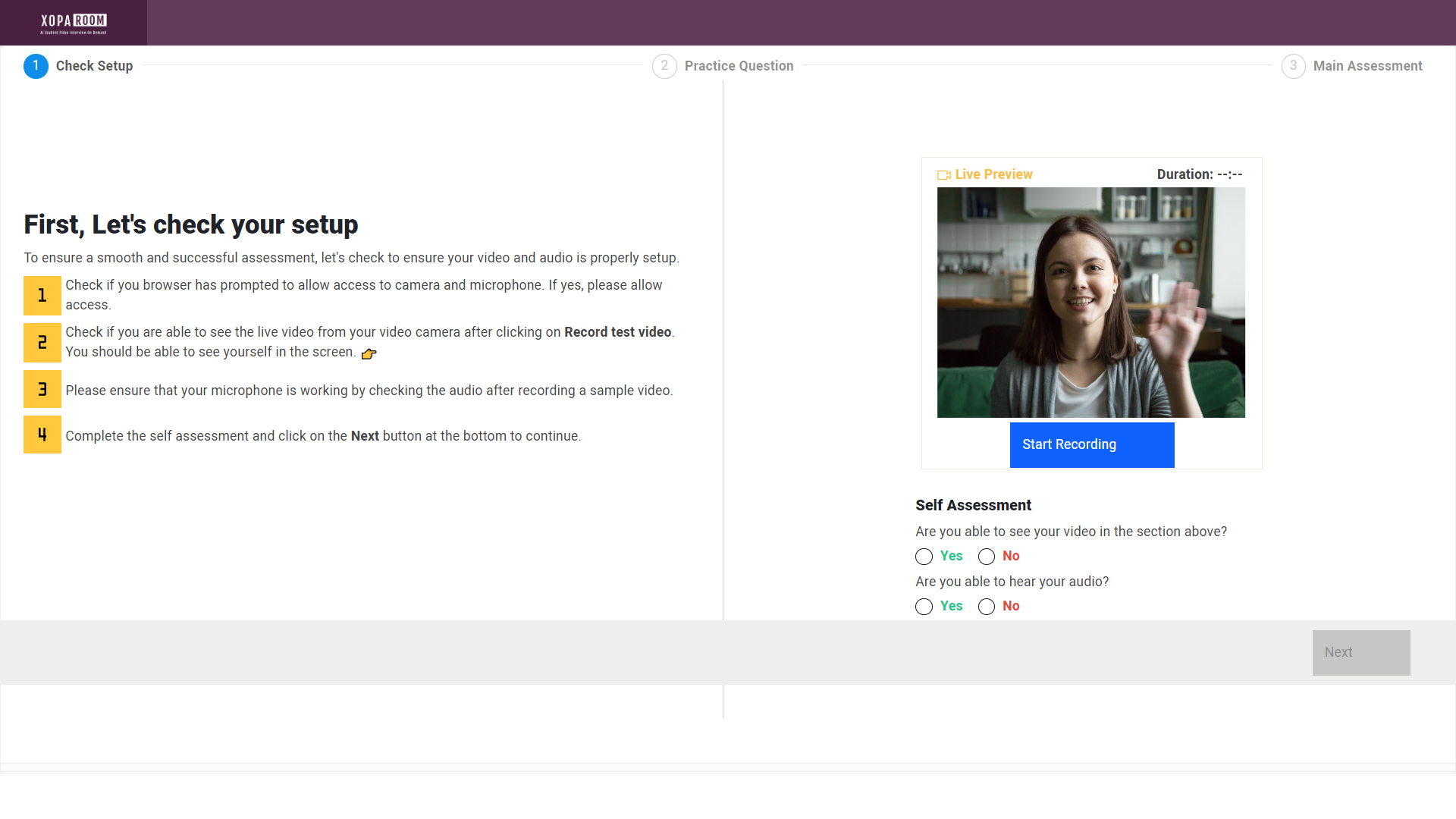
Task: Click the pointing hand icon
Action: click(x=369, y=353)
